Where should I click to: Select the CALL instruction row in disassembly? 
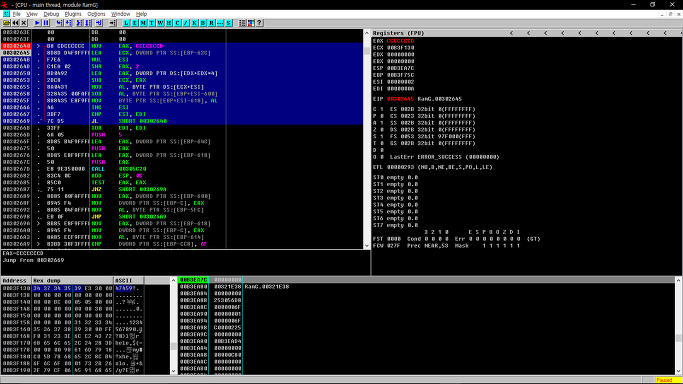pos(182,169)
